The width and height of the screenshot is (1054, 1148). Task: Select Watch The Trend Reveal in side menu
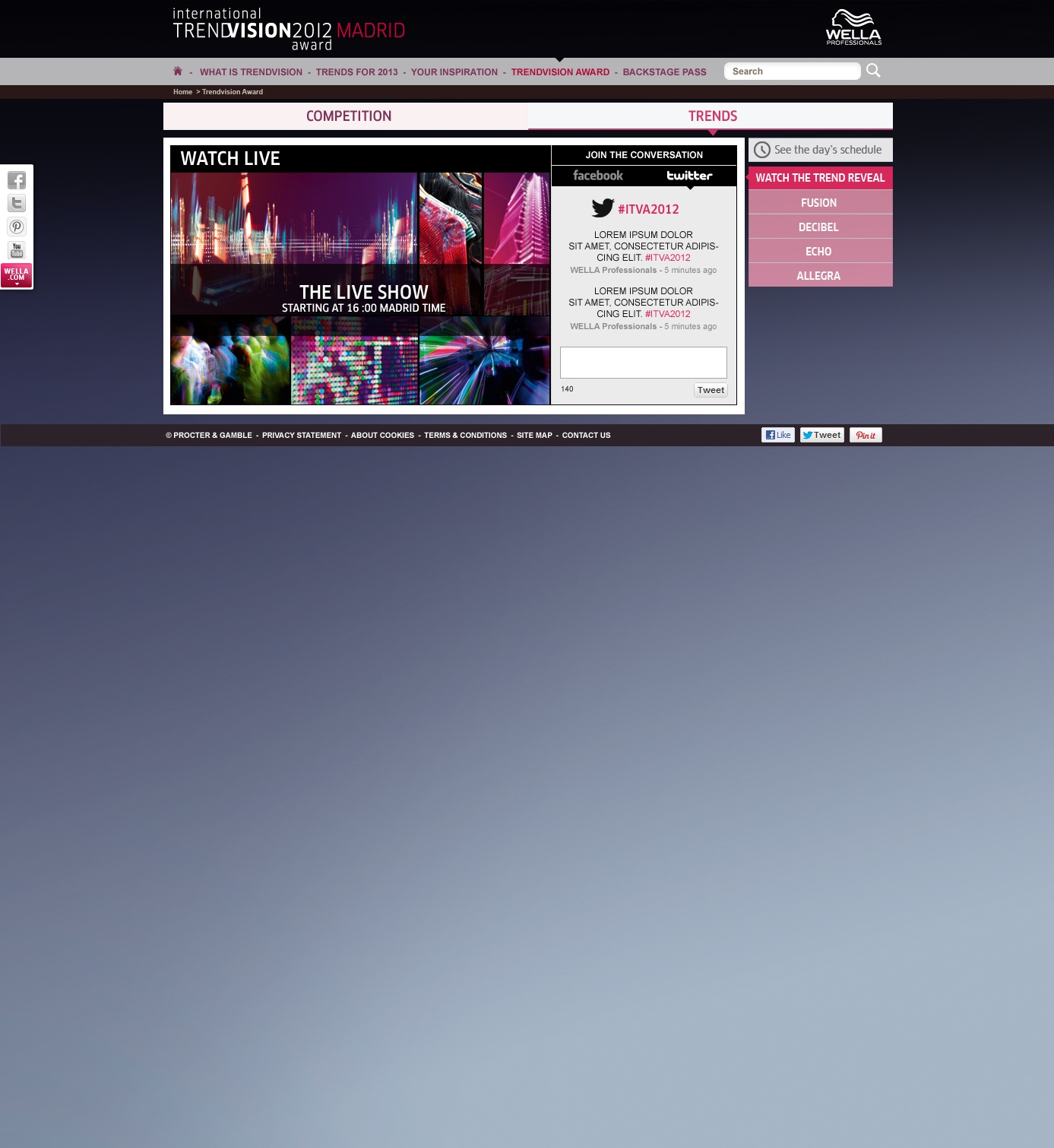[x=821, y=178]
